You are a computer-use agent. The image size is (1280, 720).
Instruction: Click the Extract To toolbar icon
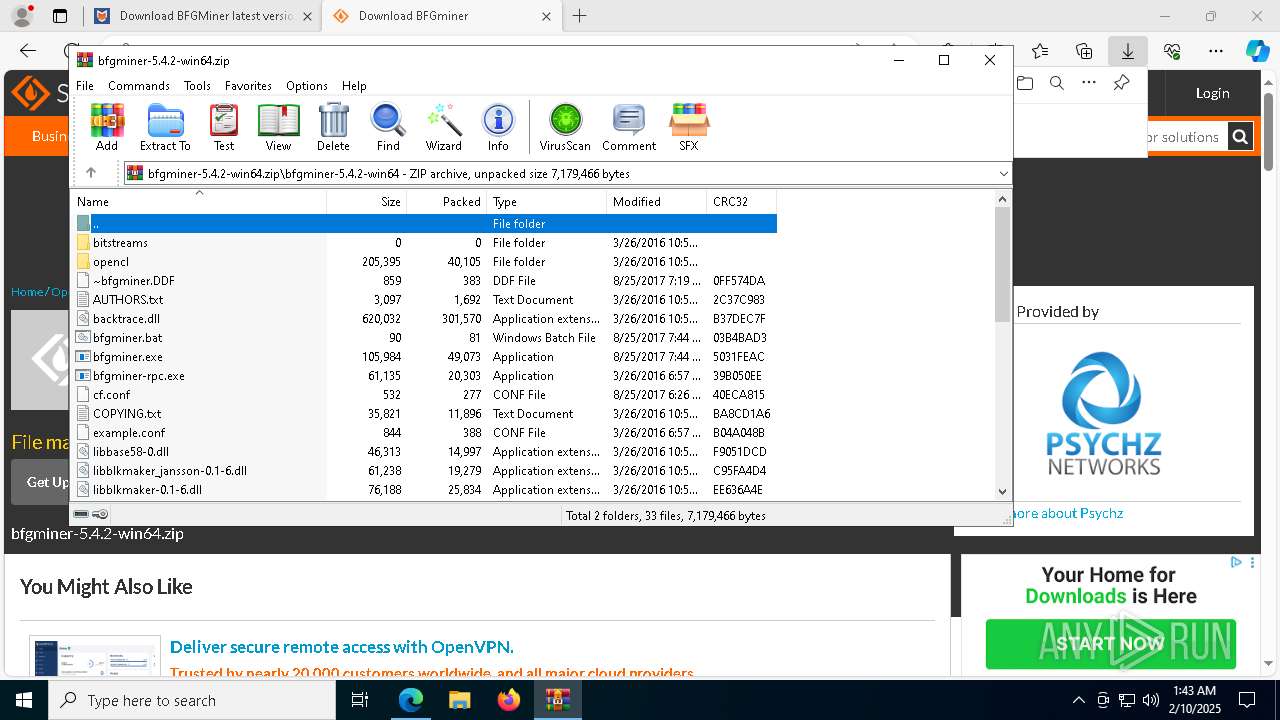pos(165,127)
